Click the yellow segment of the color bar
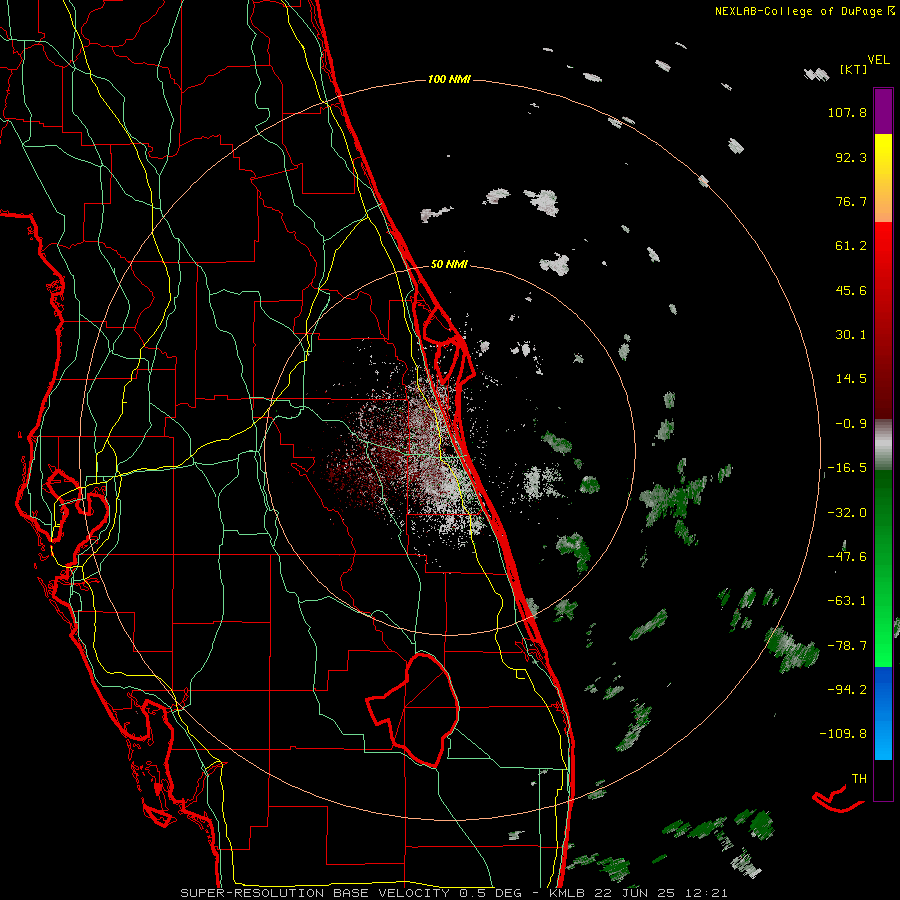The image size is (900, 900). click(883, 155)
